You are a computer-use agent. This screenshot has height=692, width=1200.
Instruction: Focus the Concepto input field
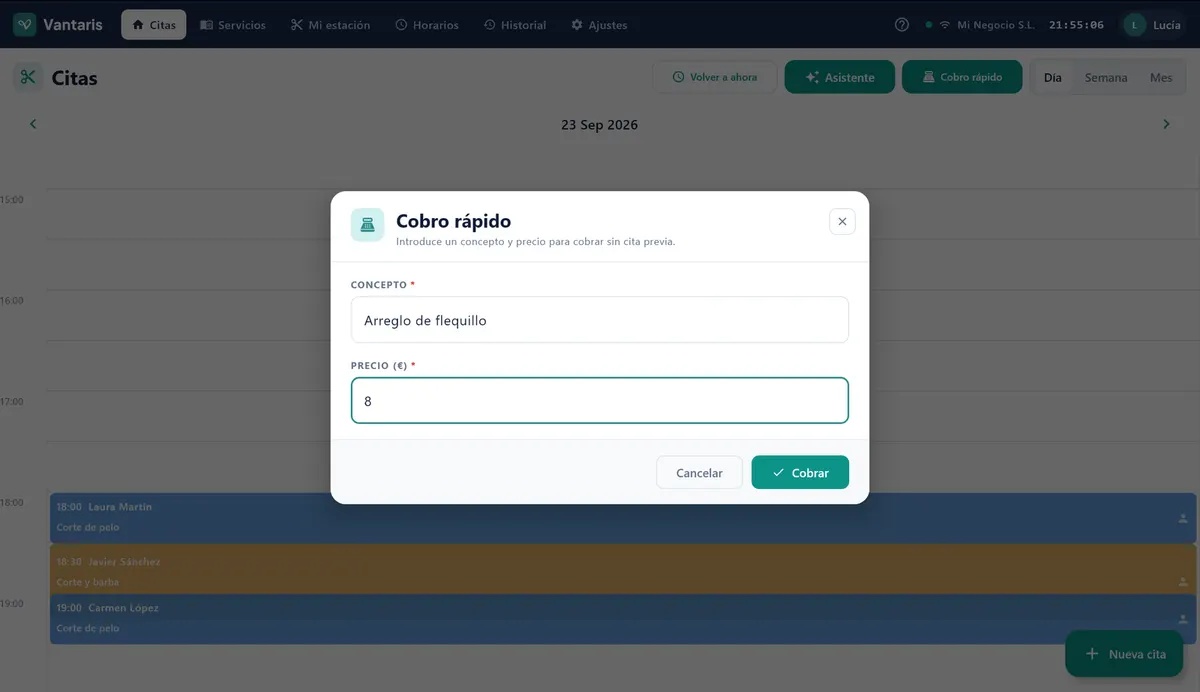(600, 320)
